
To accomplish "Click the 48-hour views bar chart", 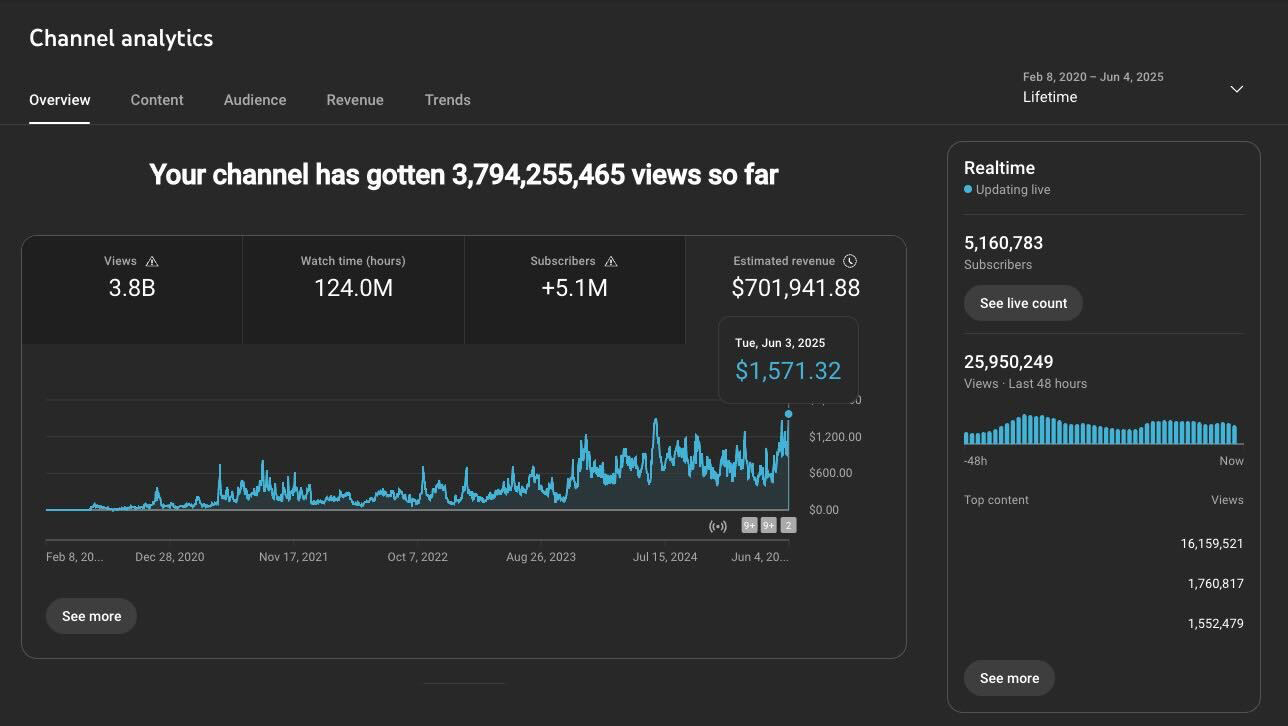I will click(1102, 429).
